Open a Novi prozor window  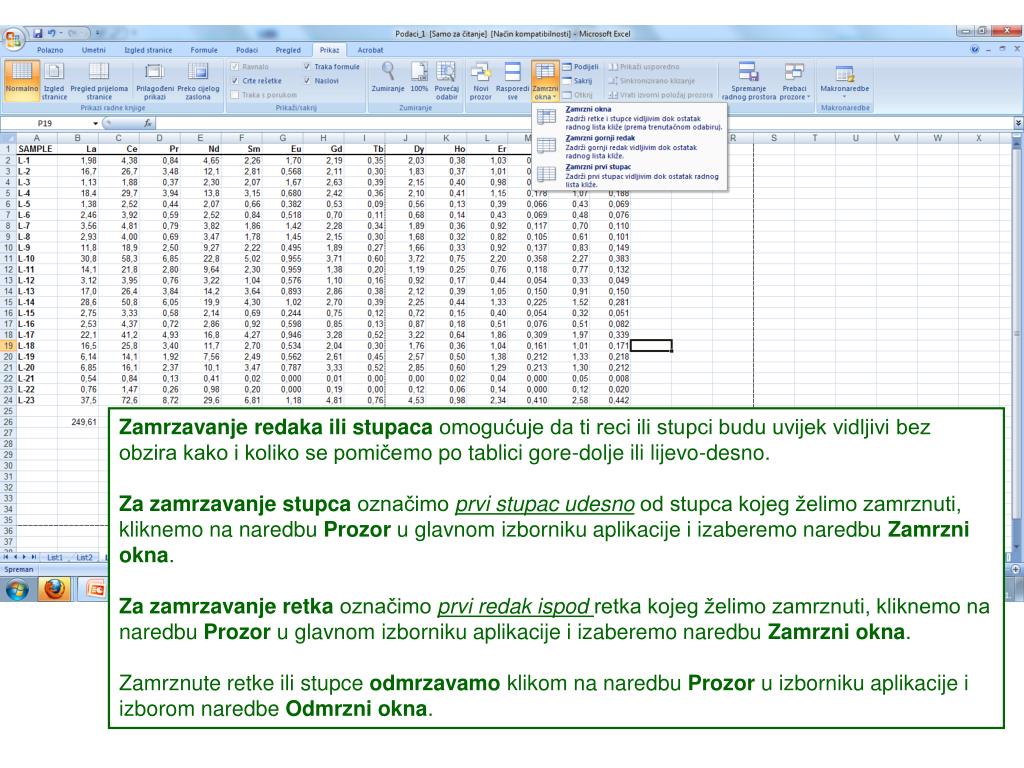tap(481, 80)
